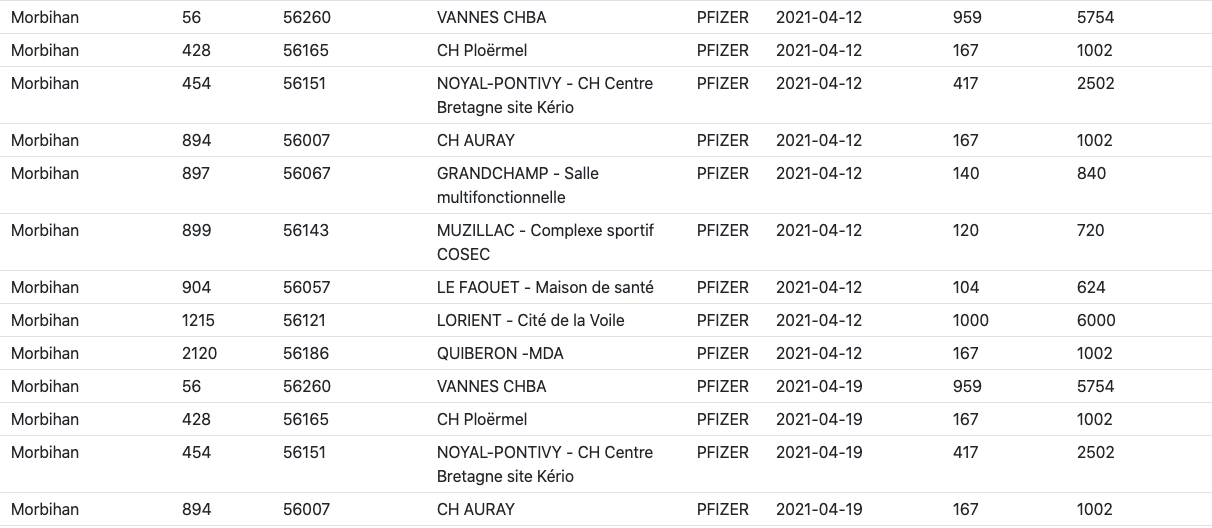Screen dimensions: 1212x528
Task: Click postal code 56143 cell
Action: click(306, 230)
